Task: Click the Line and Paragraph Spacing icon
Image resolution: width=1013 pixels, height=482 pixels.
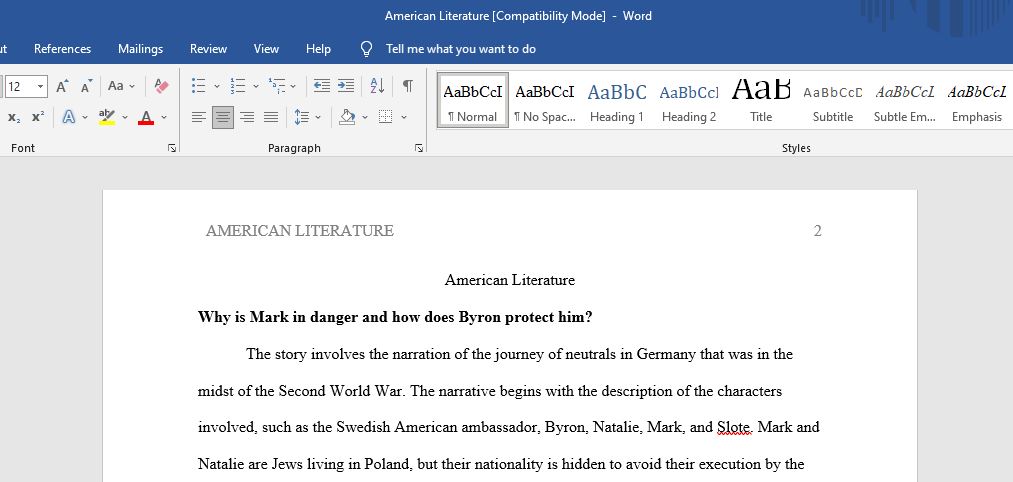Action: [302, 117]
